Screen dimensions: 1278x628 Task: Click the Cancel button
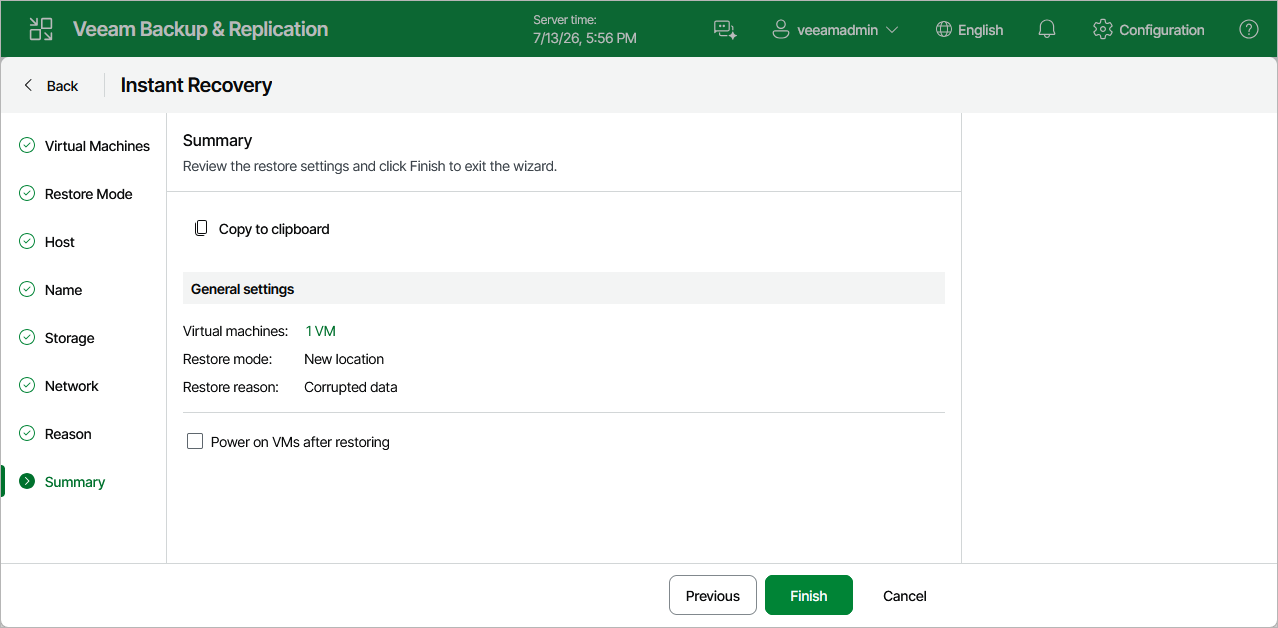(x=905, y=595)
